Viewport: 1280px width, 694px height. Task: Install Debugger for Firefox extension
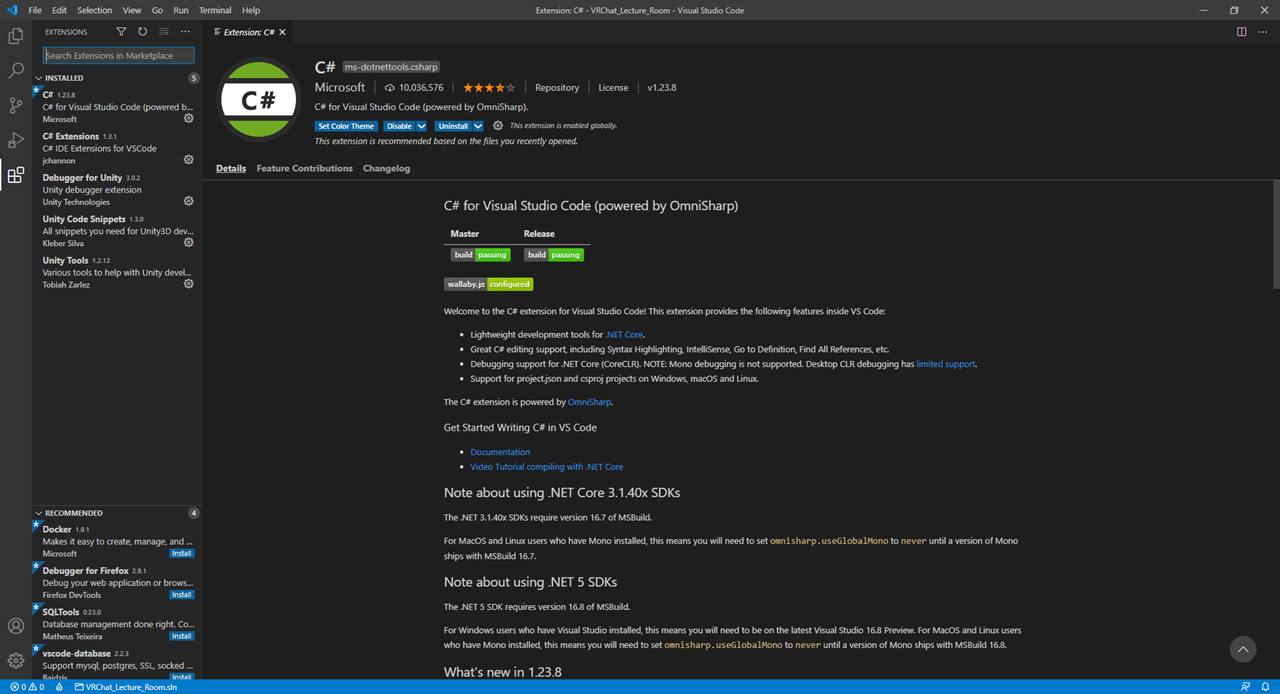[x=181, y=594]
